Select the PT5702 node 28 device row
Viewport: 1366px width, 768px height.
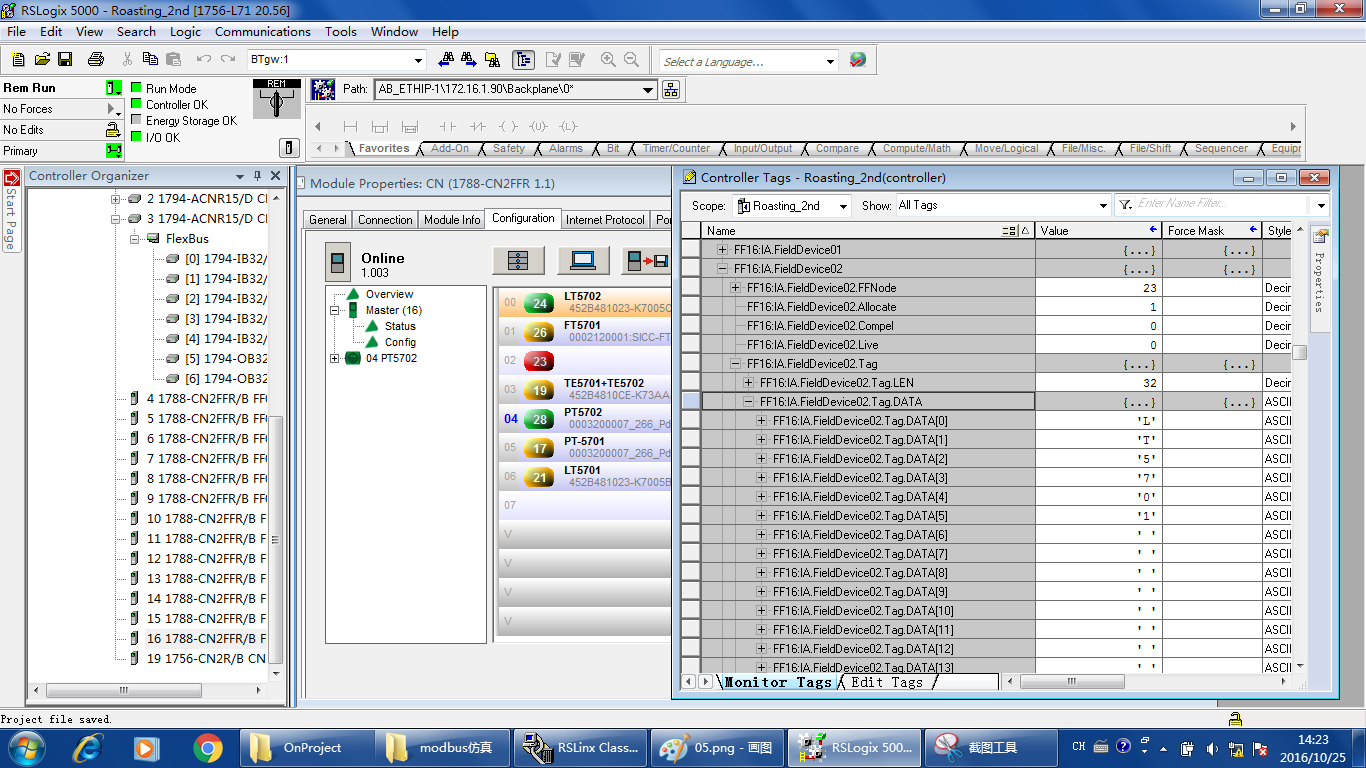(x=585, y=418)
